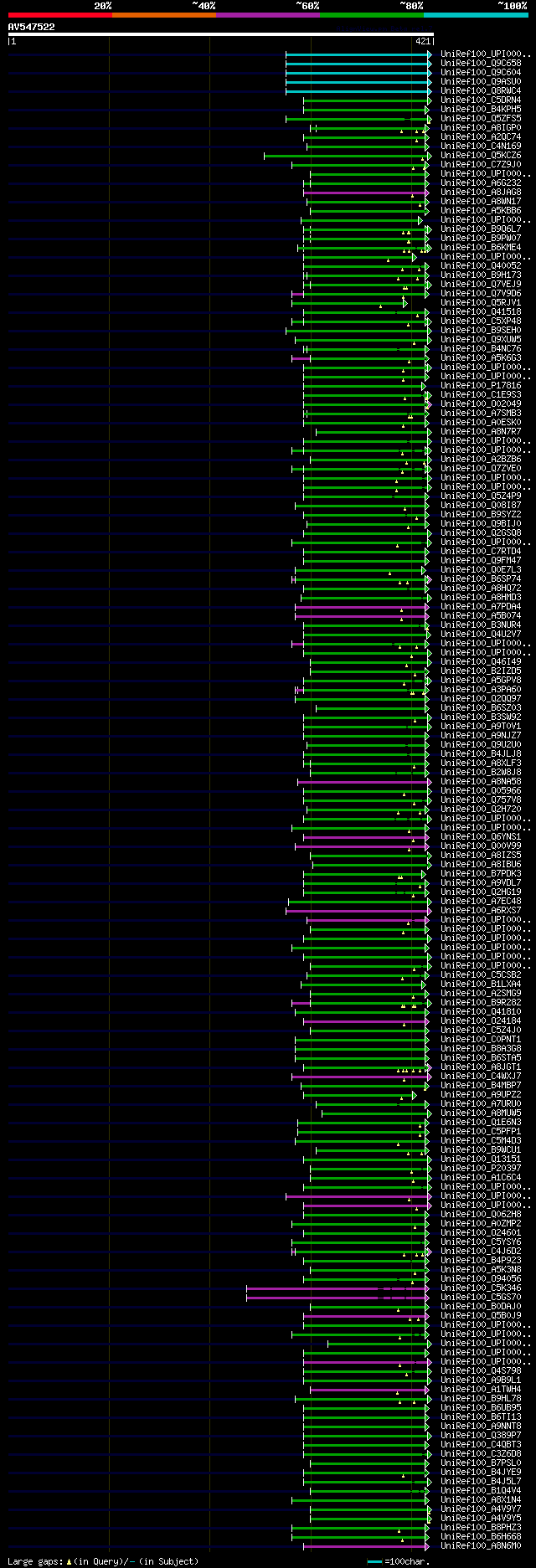Select the UniRef100_C4N169 label
Screen dimensions: 536x1568
click(x=481, y=146)
